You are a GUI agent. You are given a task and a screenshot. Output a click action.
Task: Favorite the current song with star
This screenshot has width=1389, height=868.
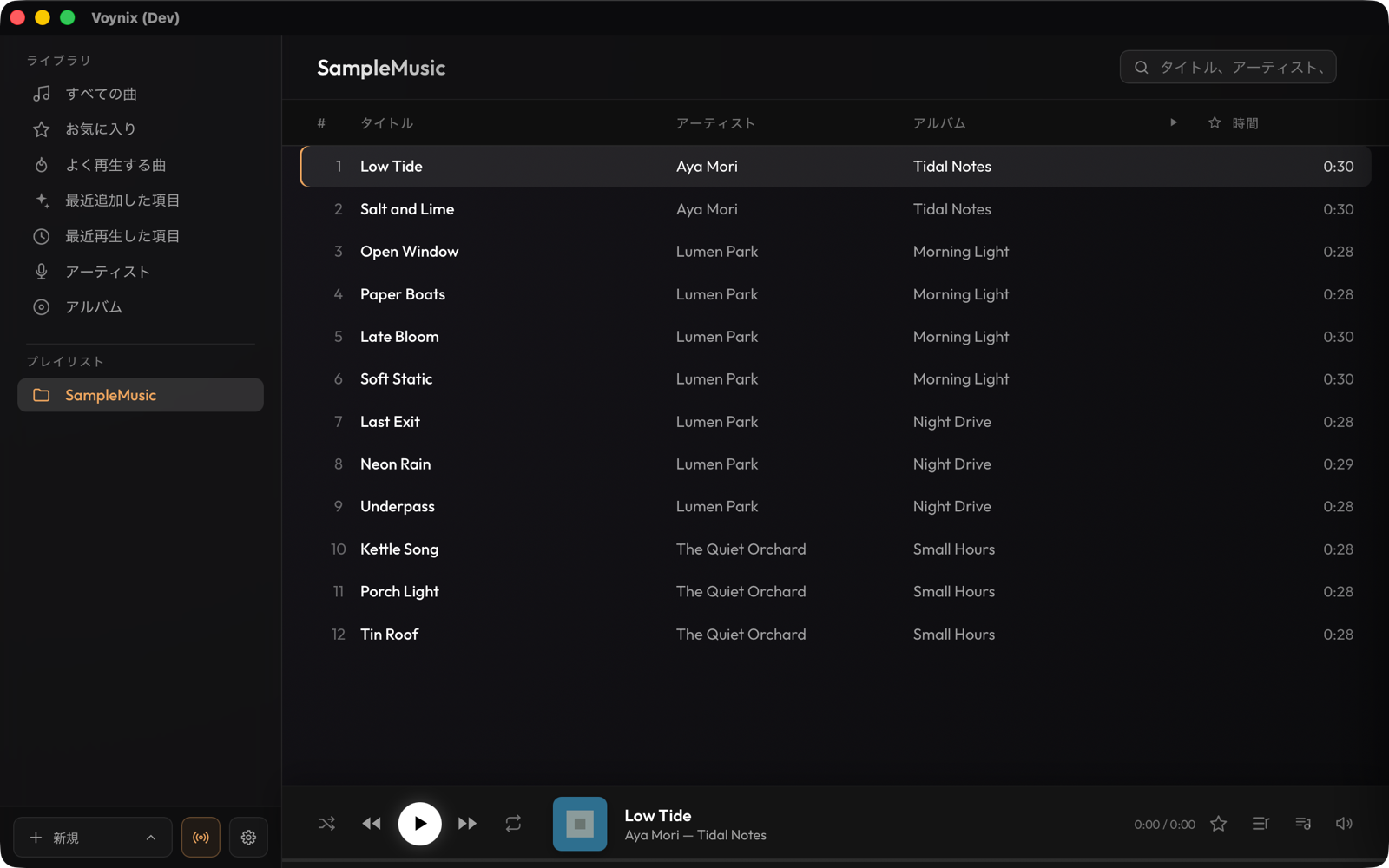tap(1219, 824)
